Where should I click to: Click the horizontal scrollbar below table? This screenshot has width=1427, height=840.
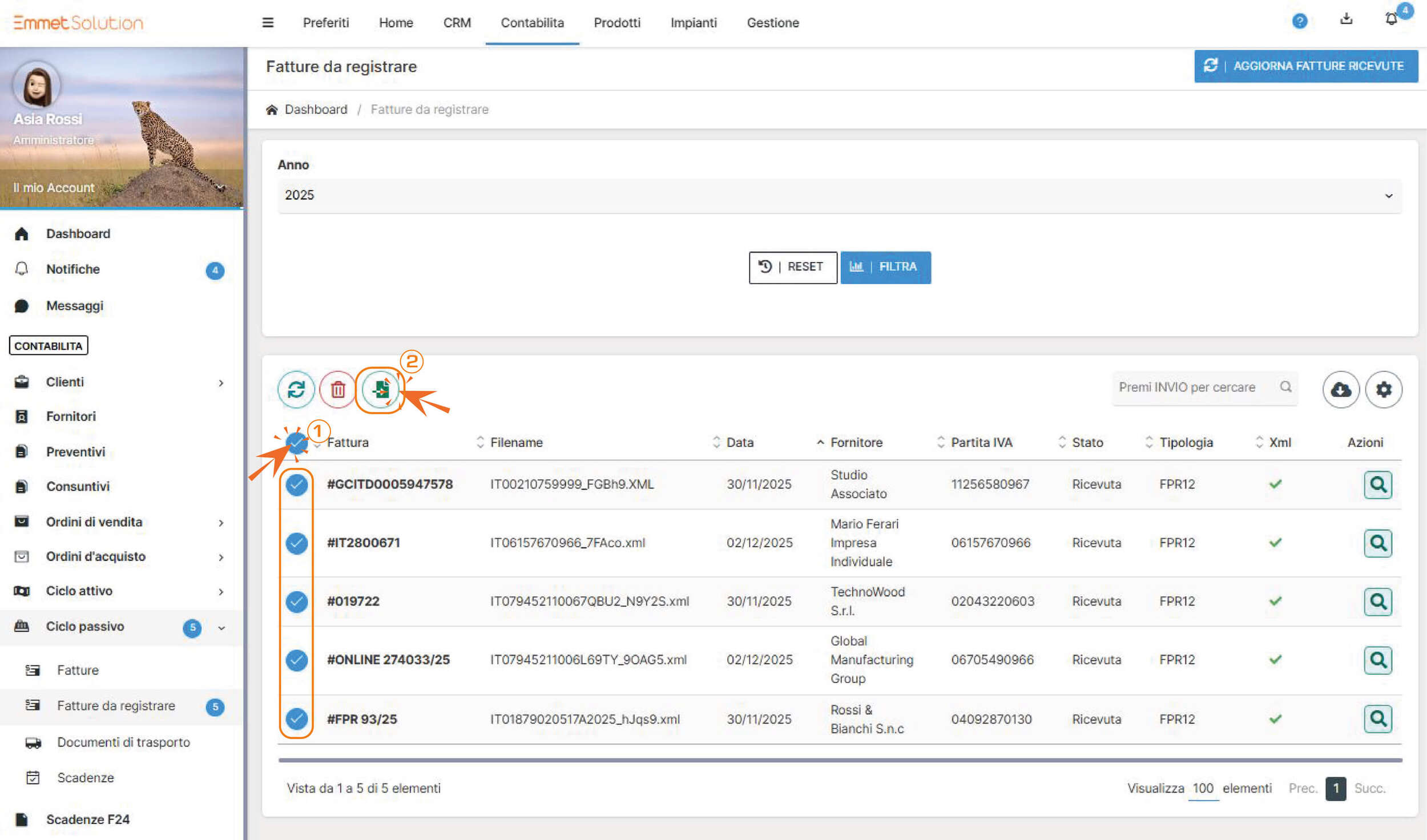point(840,760)
